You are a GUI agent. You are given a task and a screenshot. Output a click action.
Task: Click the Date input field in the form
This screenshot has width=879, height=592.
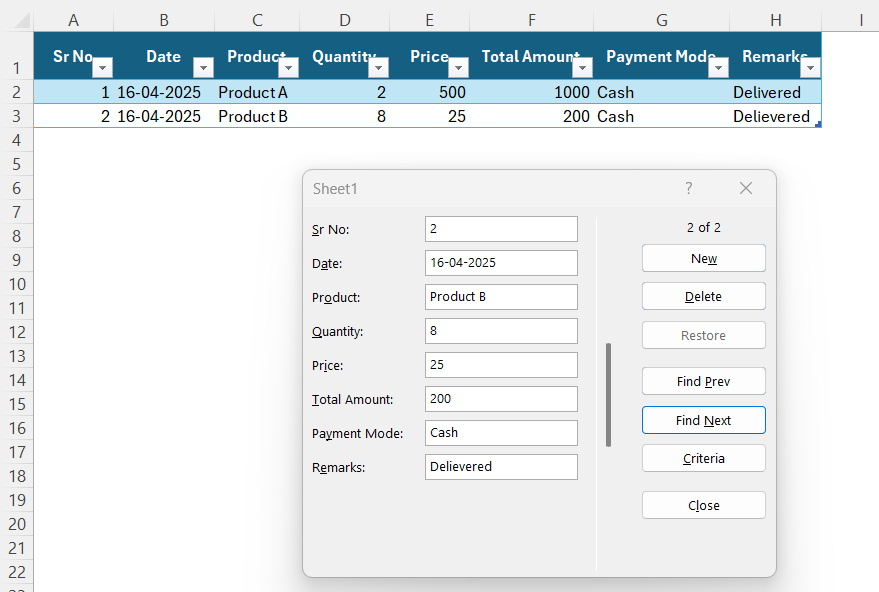501,263
